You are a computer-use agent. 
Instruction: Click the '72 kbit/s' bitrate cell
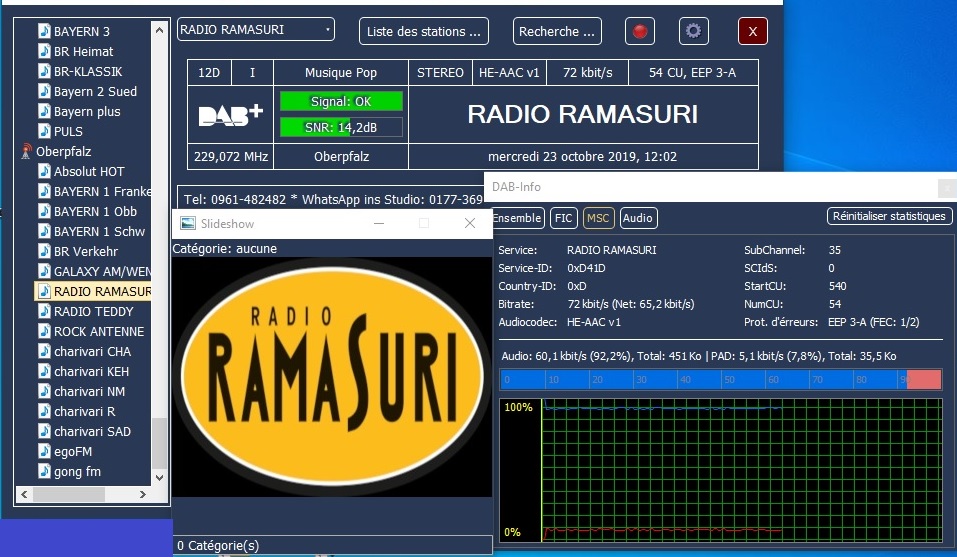point(588,73)
